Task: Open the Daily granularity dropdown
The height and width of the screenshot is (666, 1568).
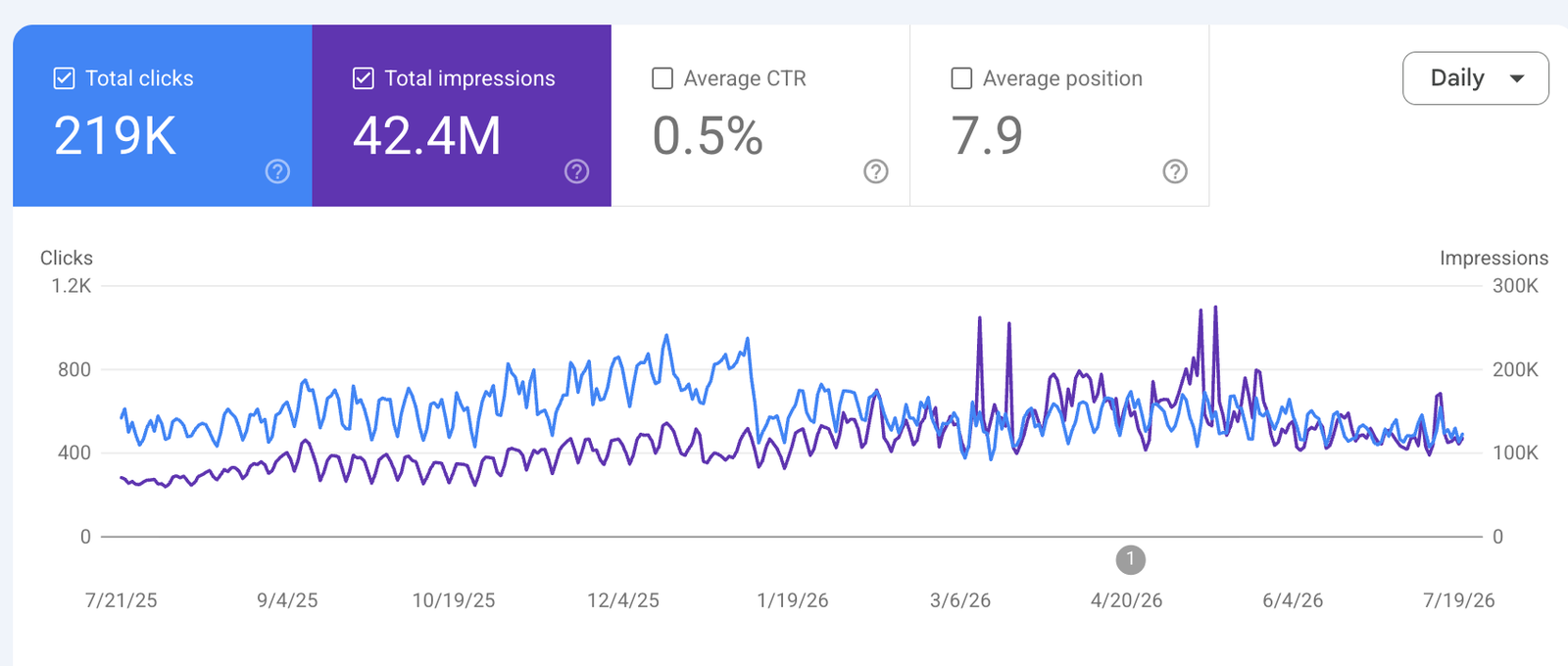Action: [1476, 78]
